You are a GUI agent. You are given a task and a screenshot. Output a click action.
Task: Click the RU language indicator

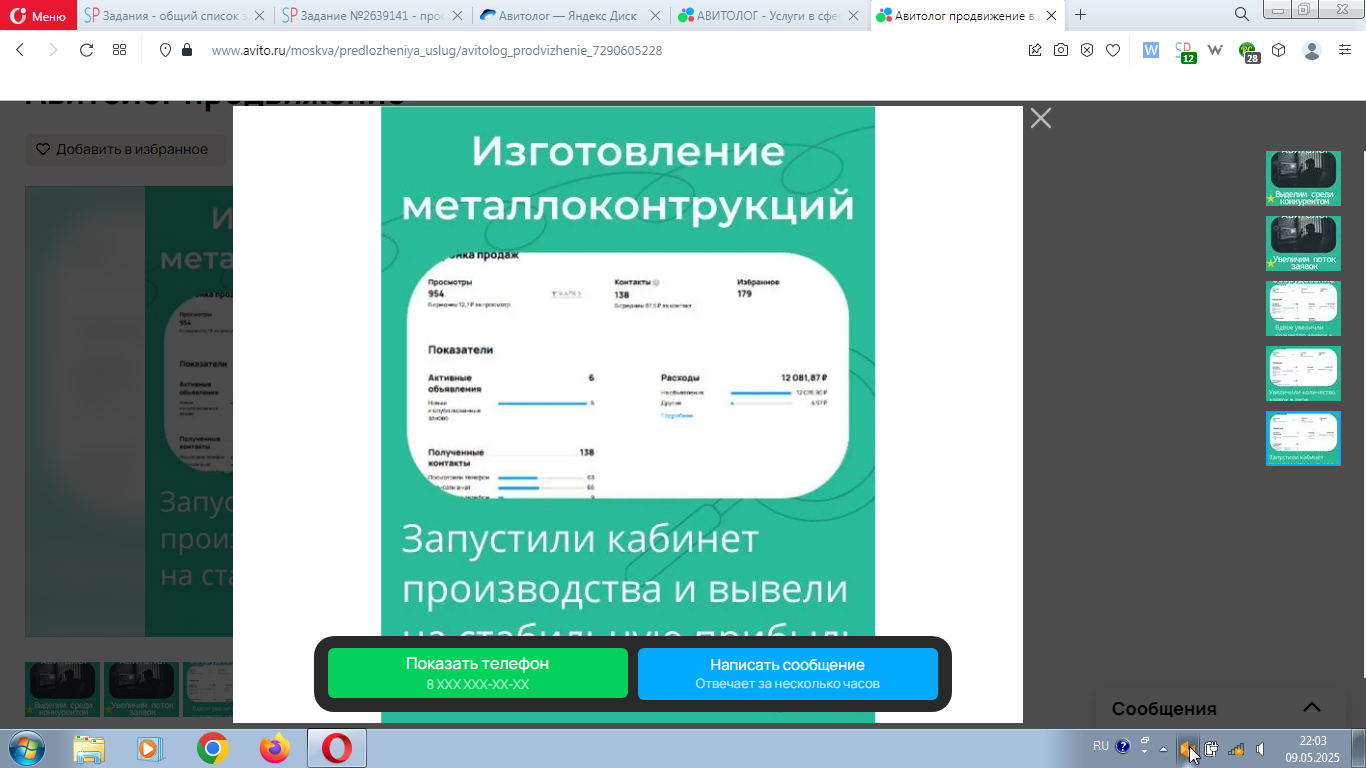pyautogui.click(x=1101, y=746)
